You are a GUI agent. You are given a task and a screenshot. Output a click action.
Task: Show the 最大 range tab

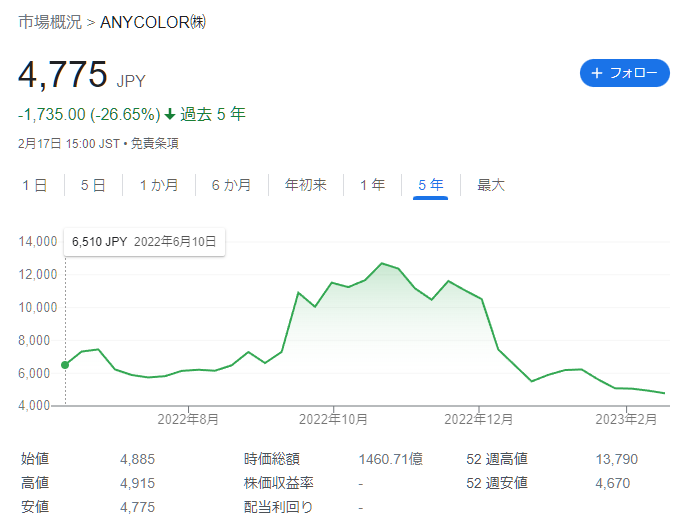[x=491, y=185]
